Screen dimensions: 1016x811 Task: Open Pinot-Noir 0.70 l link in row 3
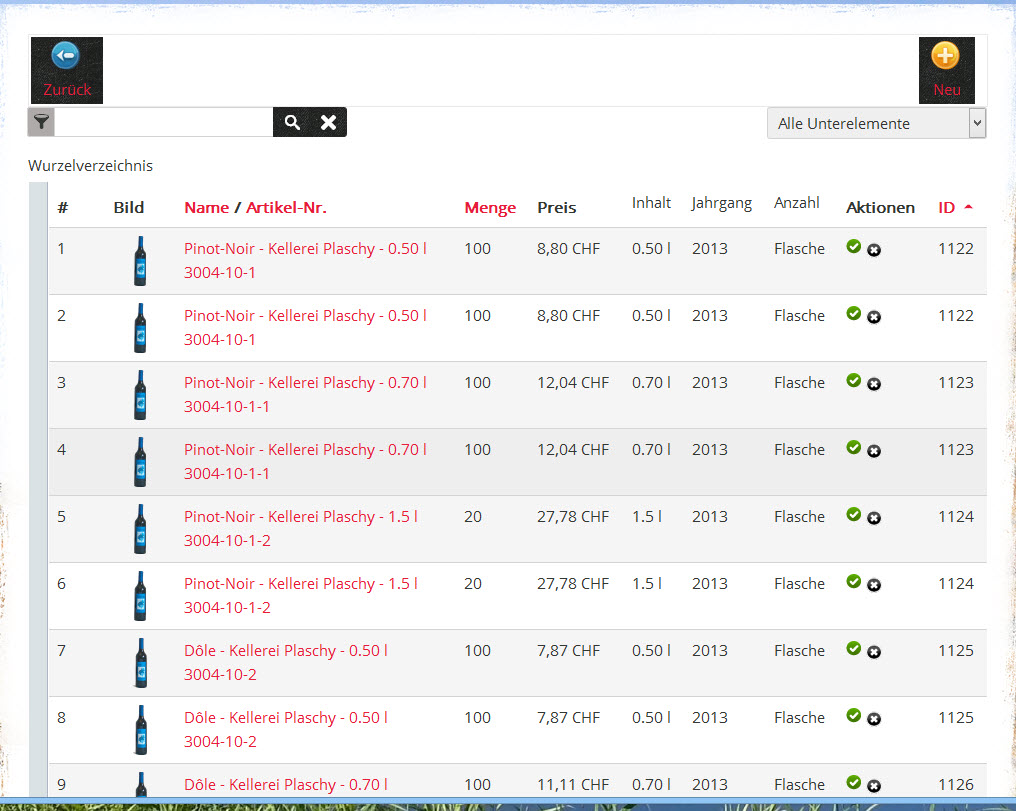(305, 383)
